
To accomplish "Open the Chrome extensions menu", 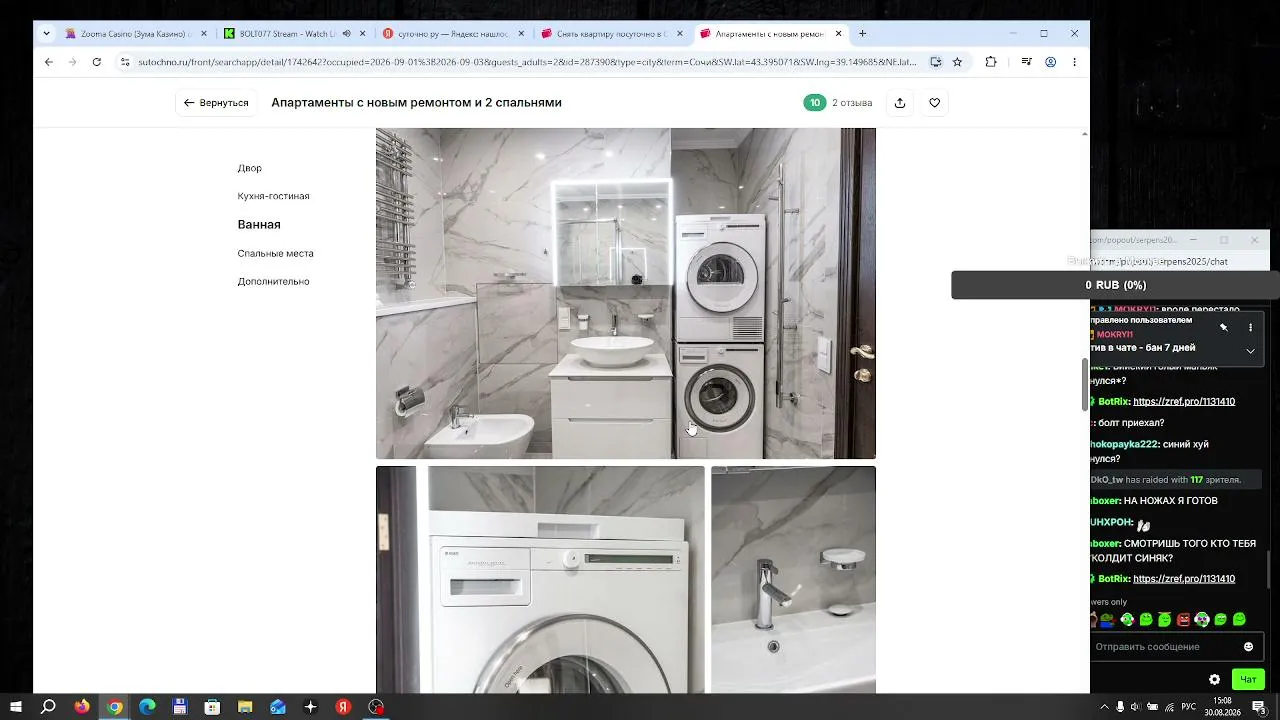I will coord(991,62).
